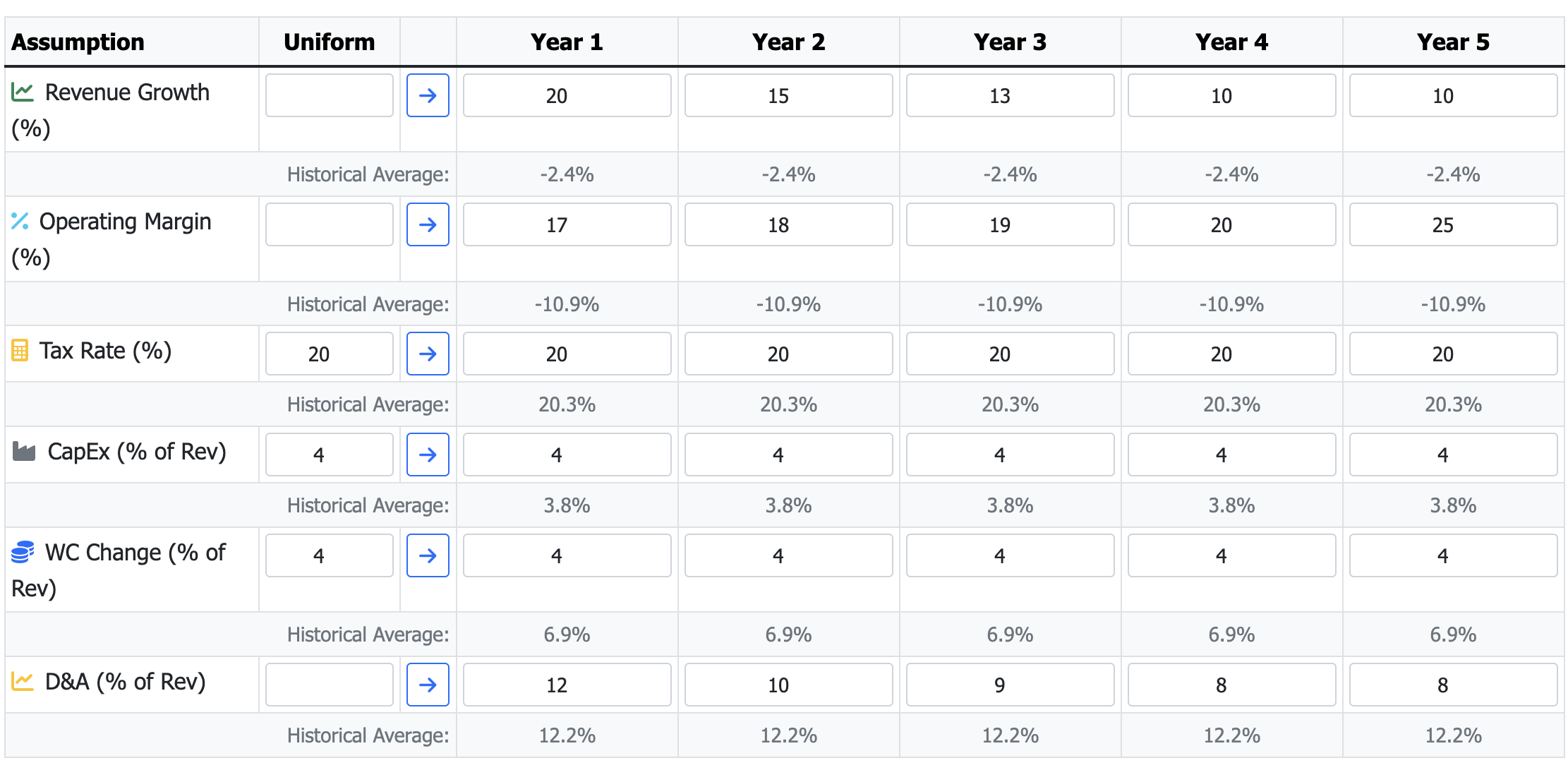Edit Revenue Growth Year 1 value
This screenshot has width=1568, height=782.
click(x=567, y=95)
